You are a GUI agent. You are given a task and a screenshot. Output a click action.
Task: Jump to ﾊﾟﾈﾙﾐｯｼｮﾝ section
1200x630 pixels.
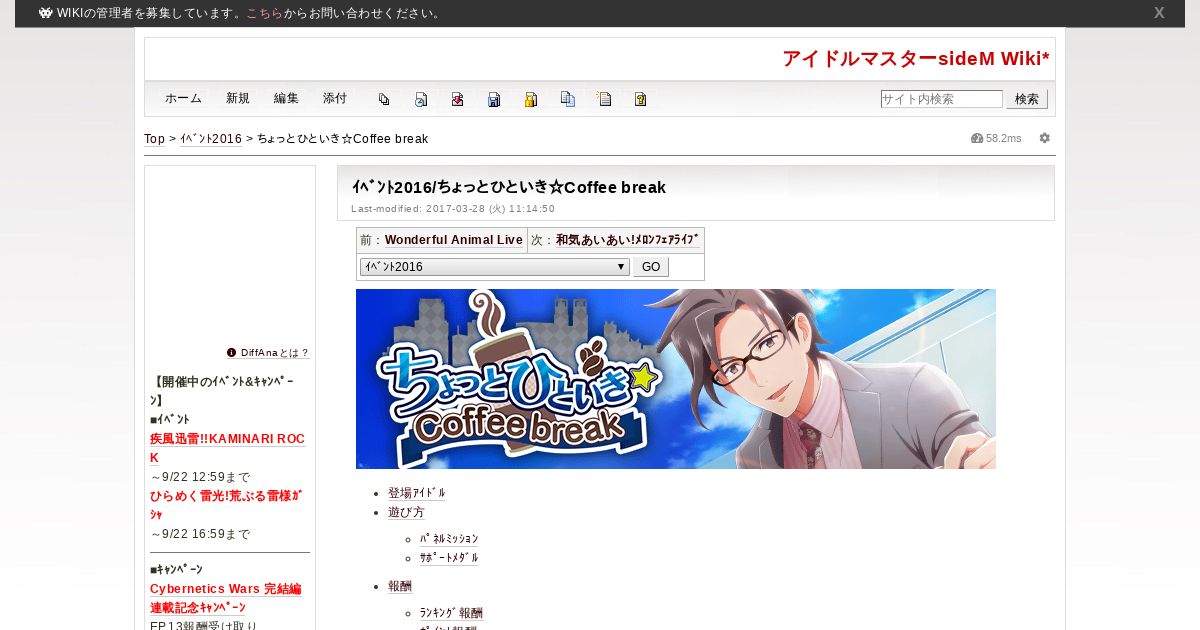point(449,539)
